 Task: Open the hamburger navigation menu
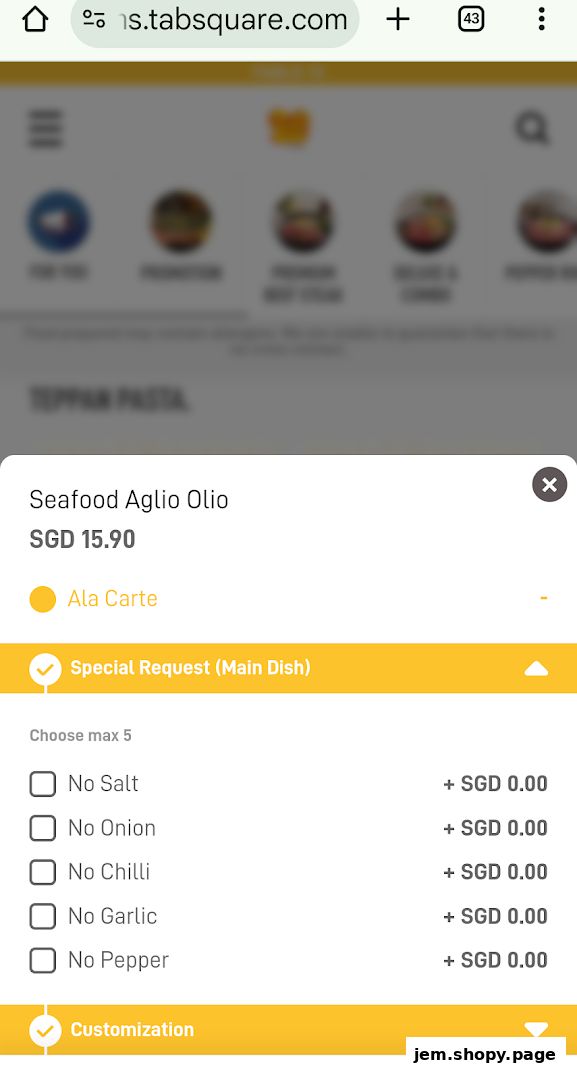(44, 129)
